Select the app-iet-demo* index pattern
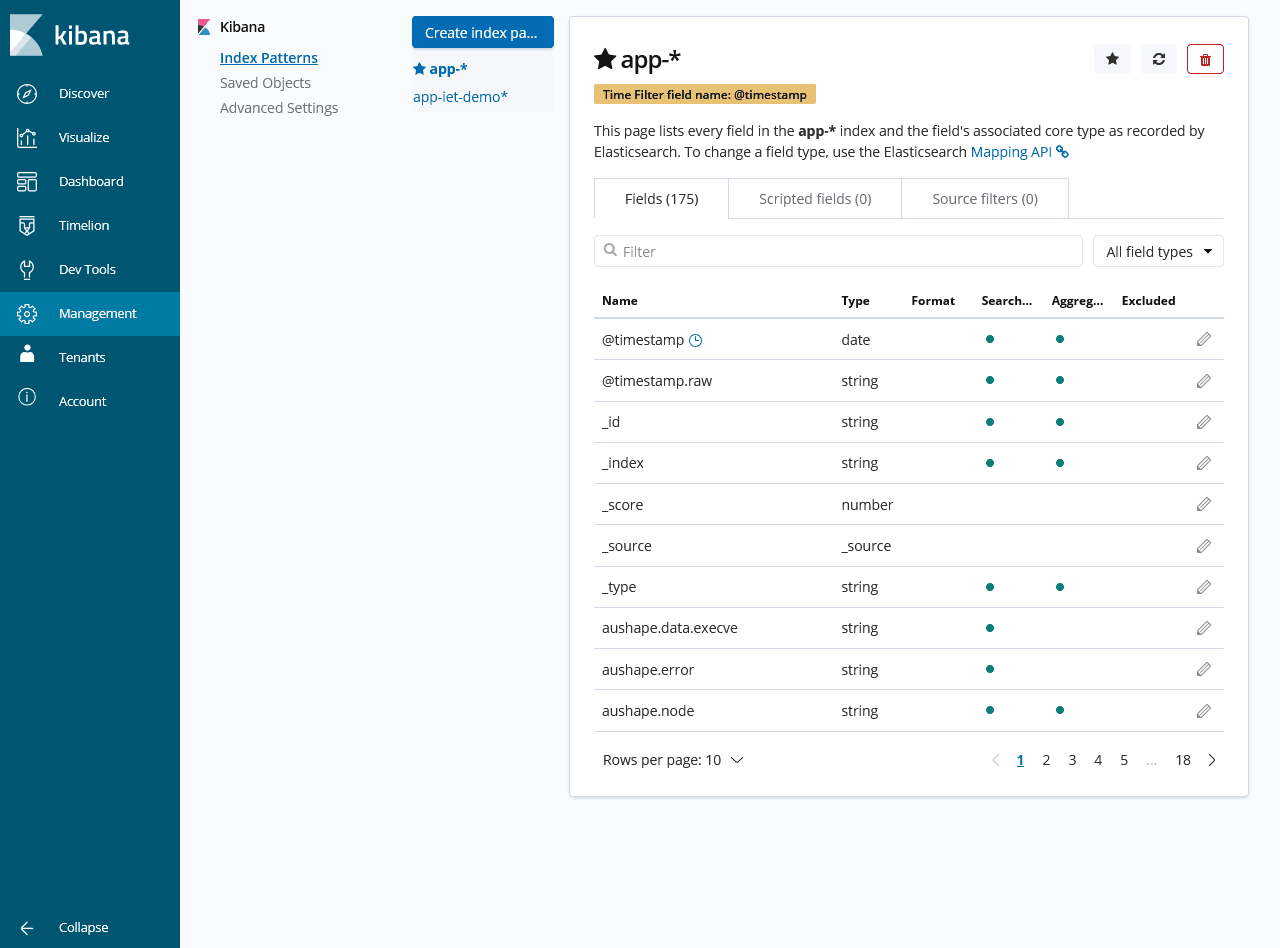This screenshot has width=1280, height=948. pos(460,97)
